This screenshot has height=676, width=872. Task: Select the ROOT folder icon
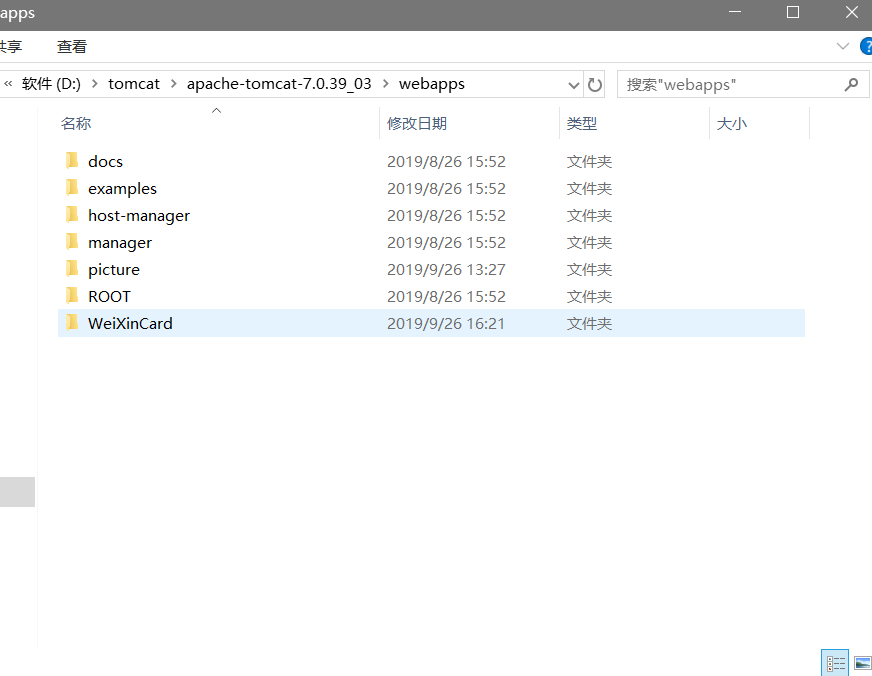point(72,296)
